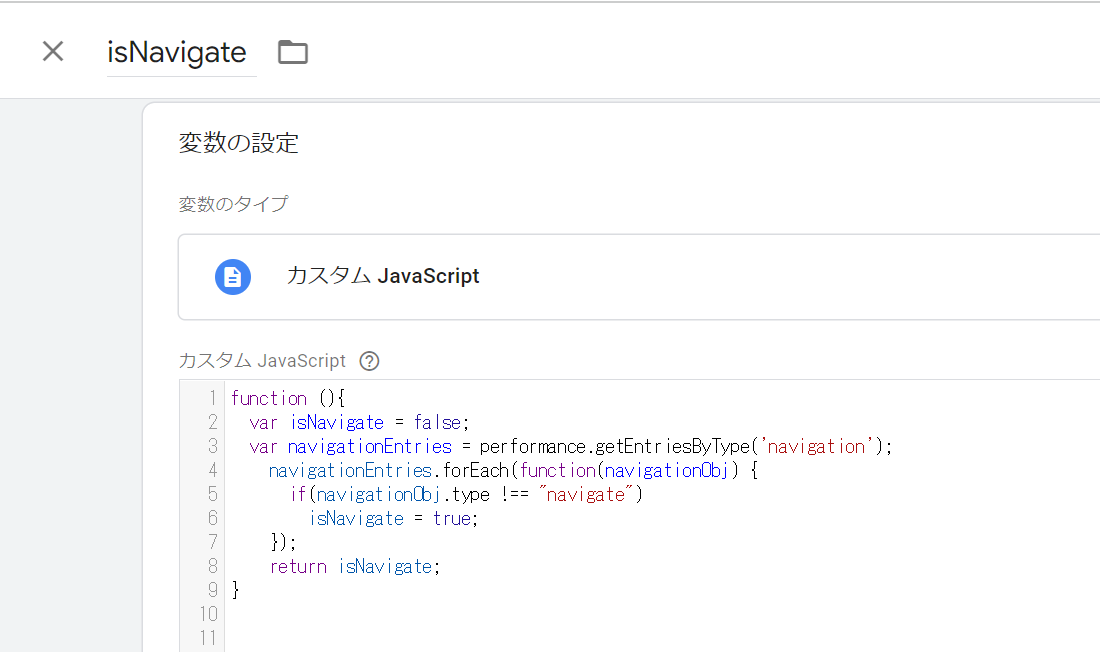
Task: Place cursor in the if(navigationObj.type) line
Action: point(466,494)
